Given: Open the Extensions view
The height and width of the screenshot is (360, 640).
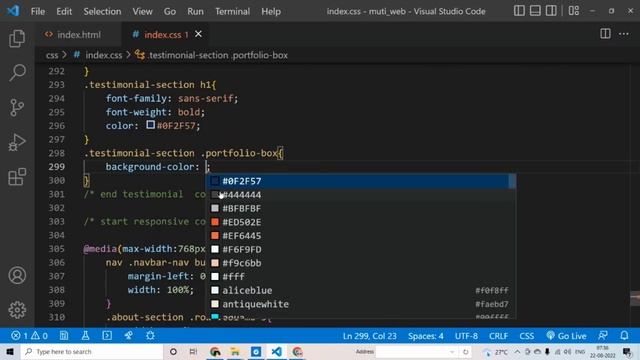Looking at the screenshot, I should pos(17,177).
